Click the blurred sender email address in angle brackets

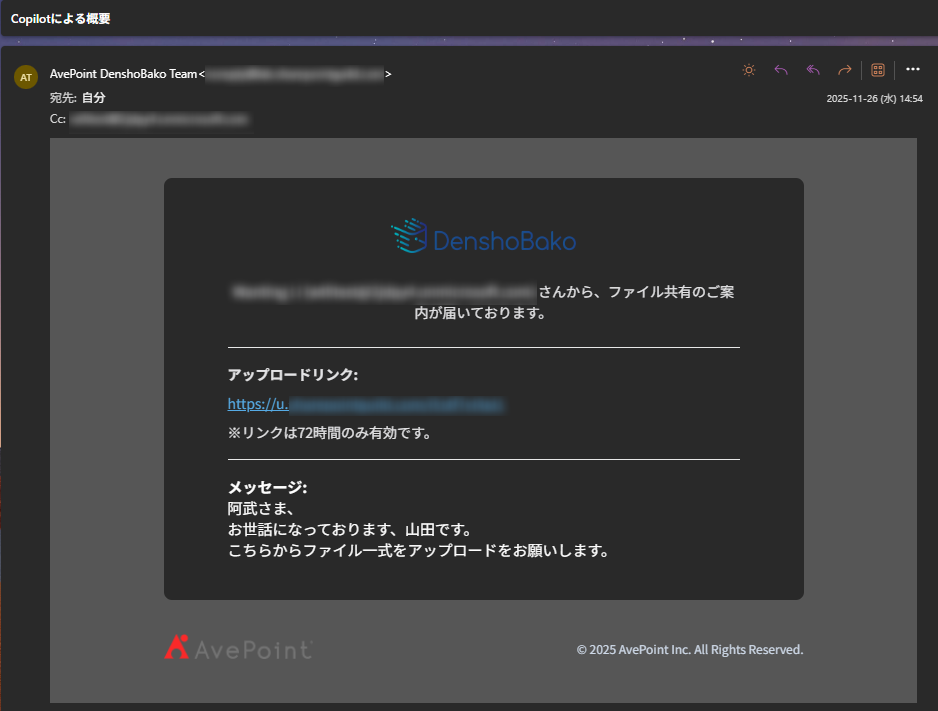point(295,74)
